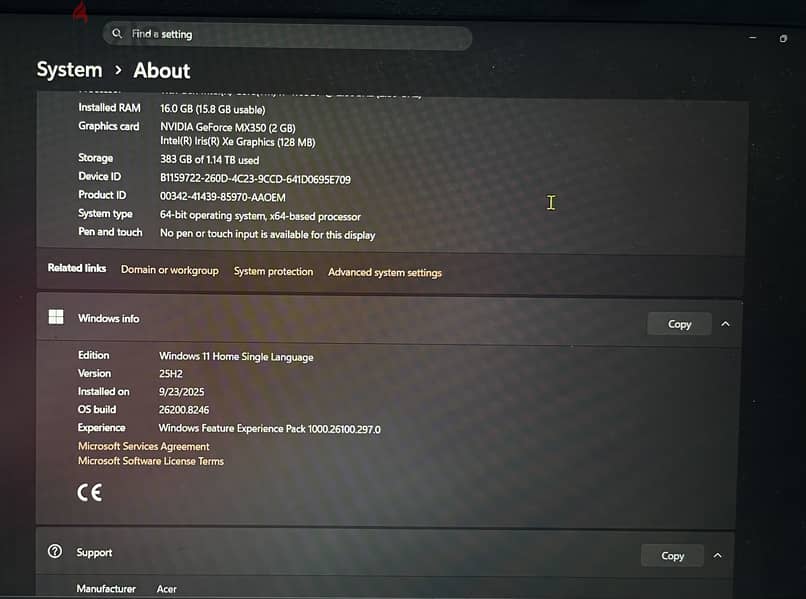806x599 pixels.
Task: Click the Installed RAM label
Action: coord(109,107)
